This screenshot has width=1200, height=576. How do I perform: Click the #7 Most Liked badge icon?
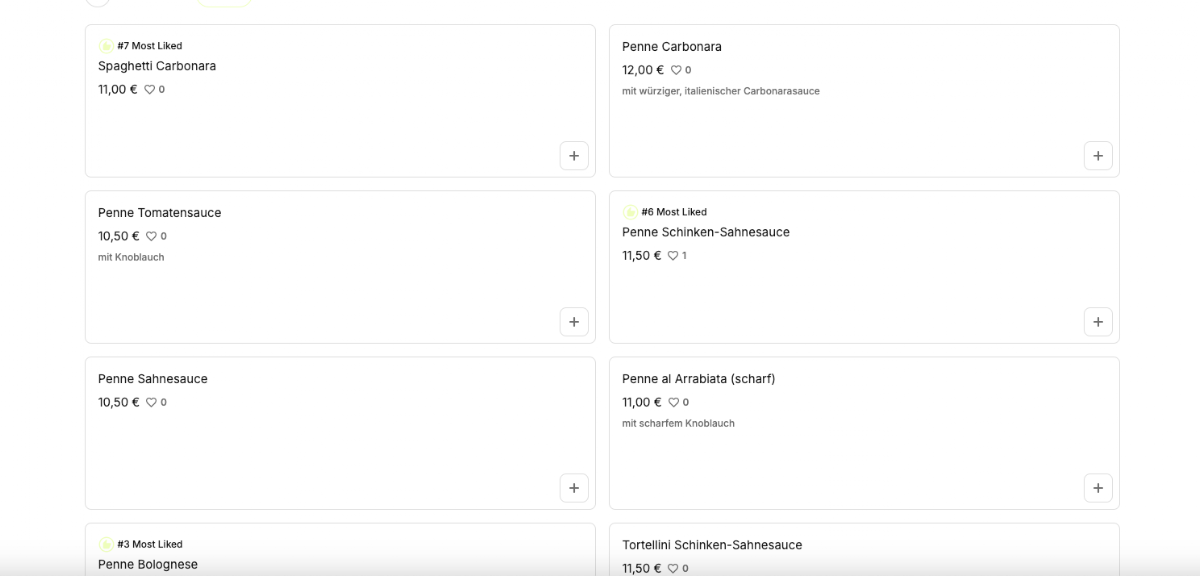[x=106, y=46]
